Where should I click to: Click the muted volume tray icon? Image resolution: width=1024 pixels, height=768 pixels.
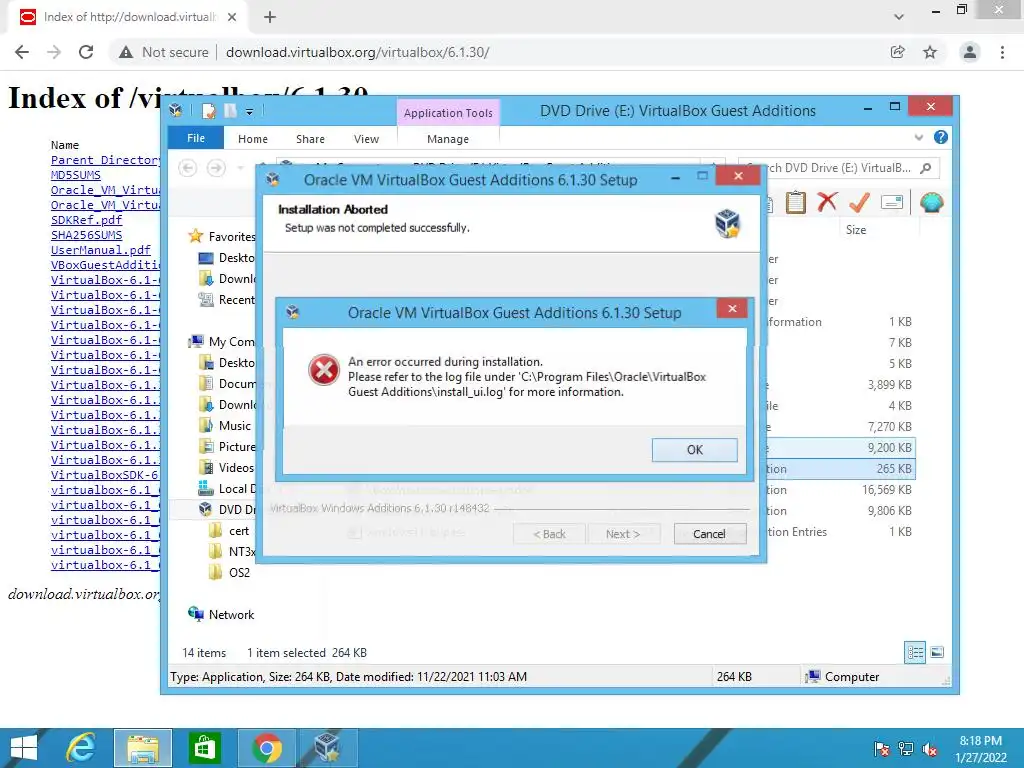click(929, 749)
